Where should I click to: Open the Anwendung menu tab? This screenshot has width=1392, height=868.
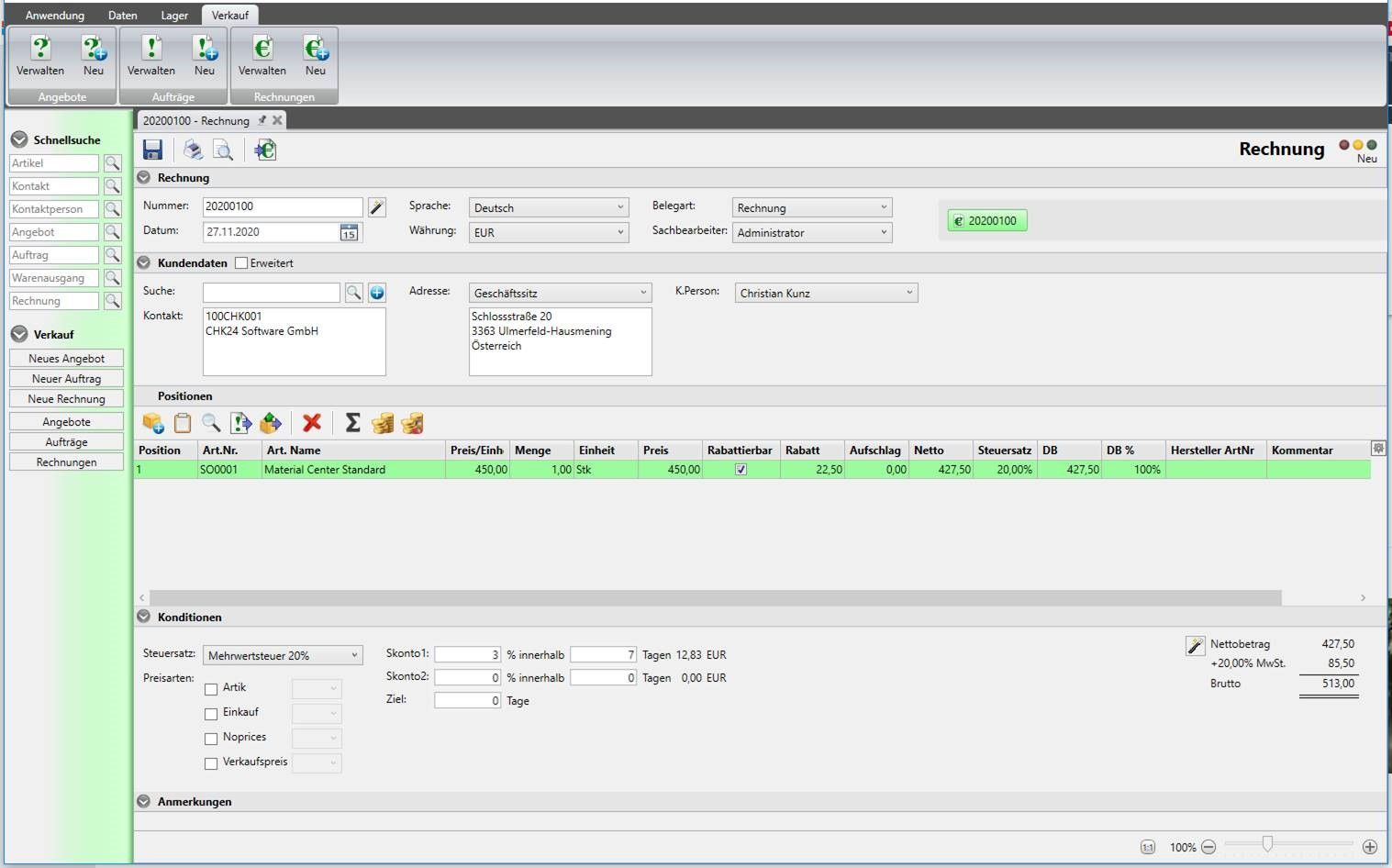point(55,15)
